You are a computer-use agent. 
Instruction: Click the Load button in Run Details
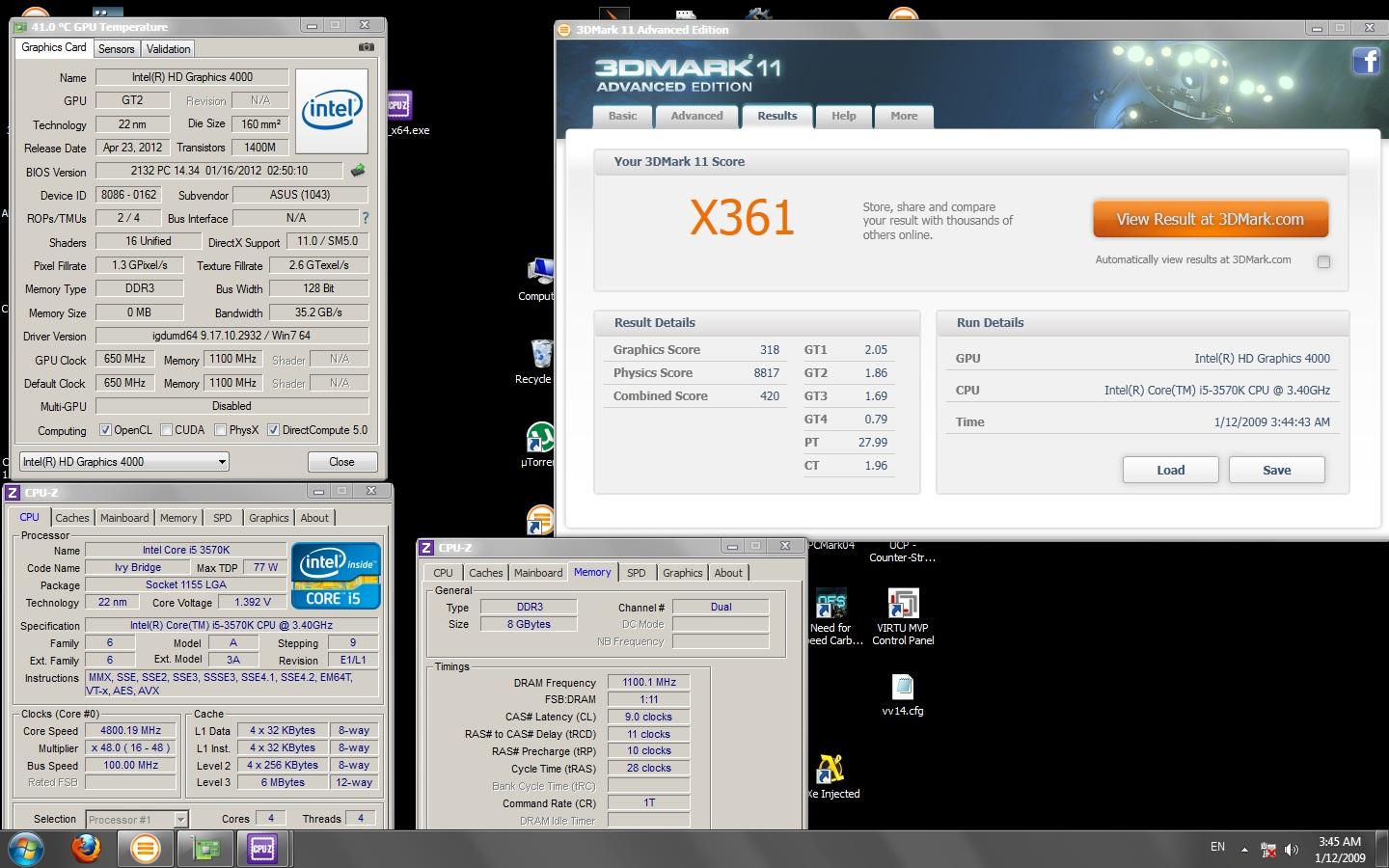pyautogui.click(x=1170, y=470)
